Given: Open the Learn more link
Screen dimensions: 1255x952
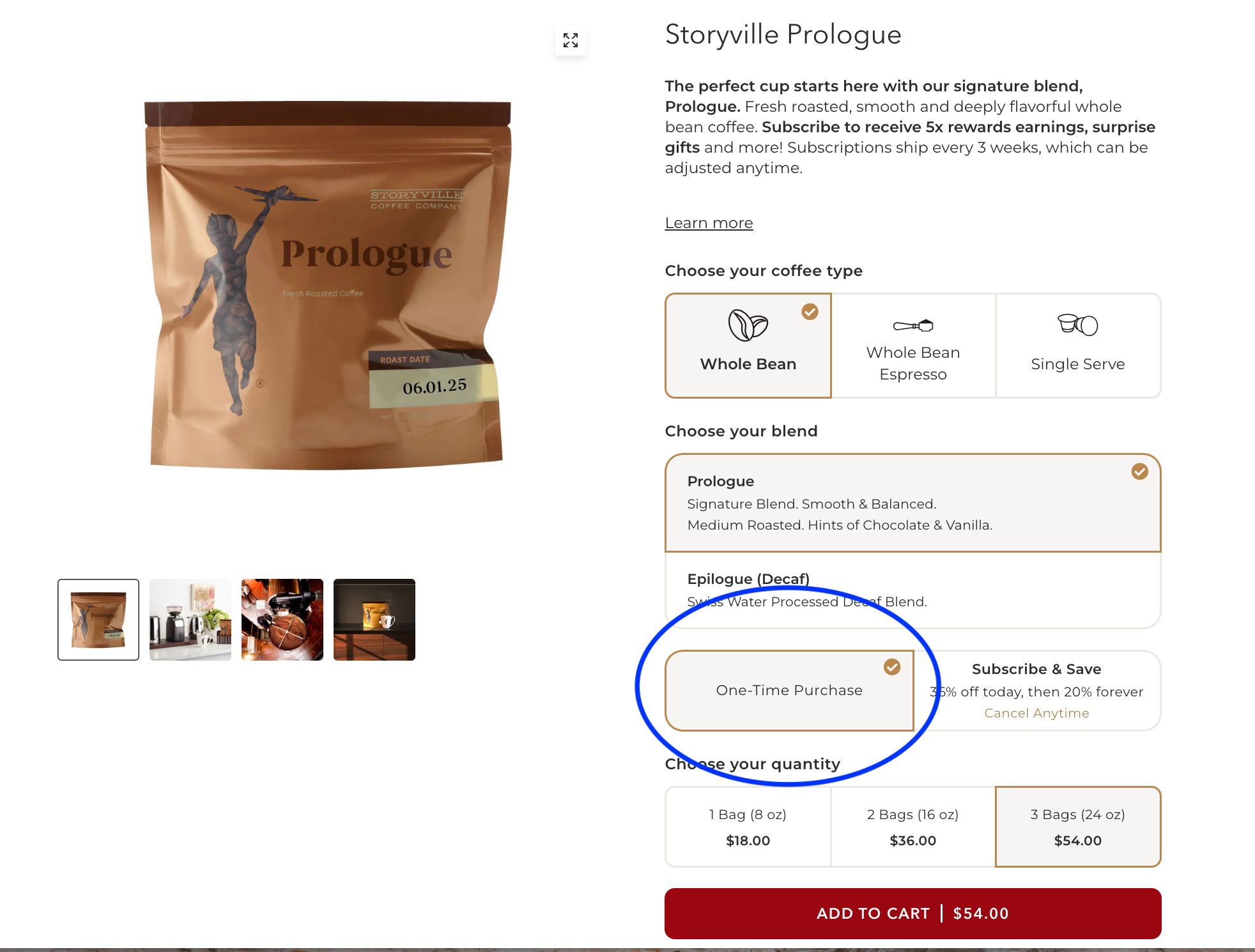Looking at the screenshot, I should tap(709, 223).
